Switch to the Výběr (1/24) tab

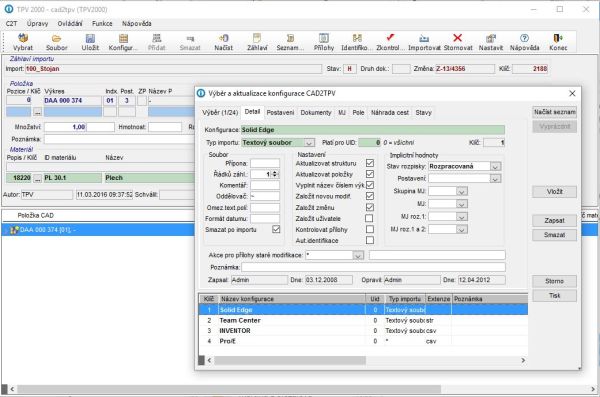220,113
